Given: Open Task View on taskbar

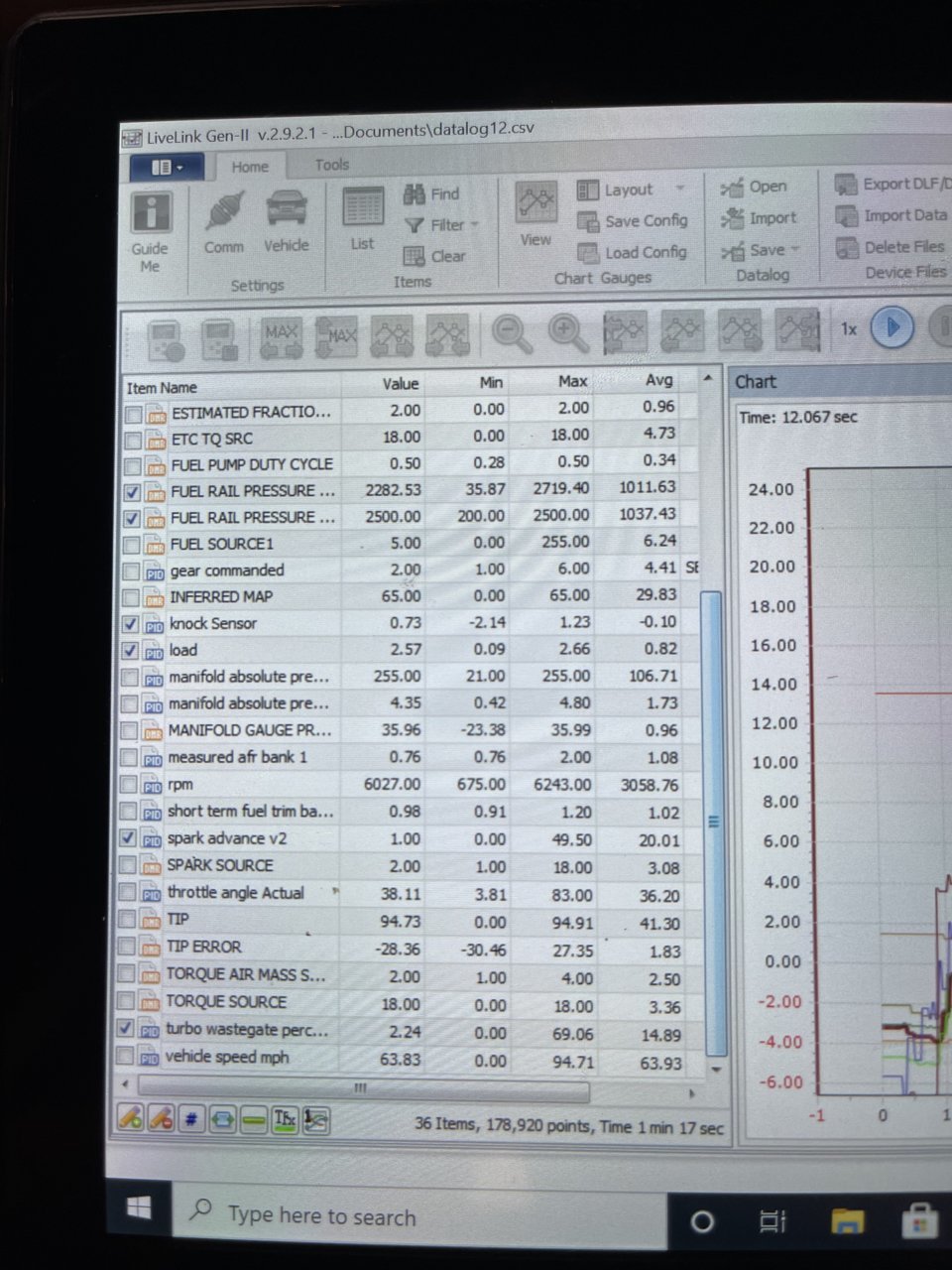Looking at the screenshot, I should (773, 1221).
